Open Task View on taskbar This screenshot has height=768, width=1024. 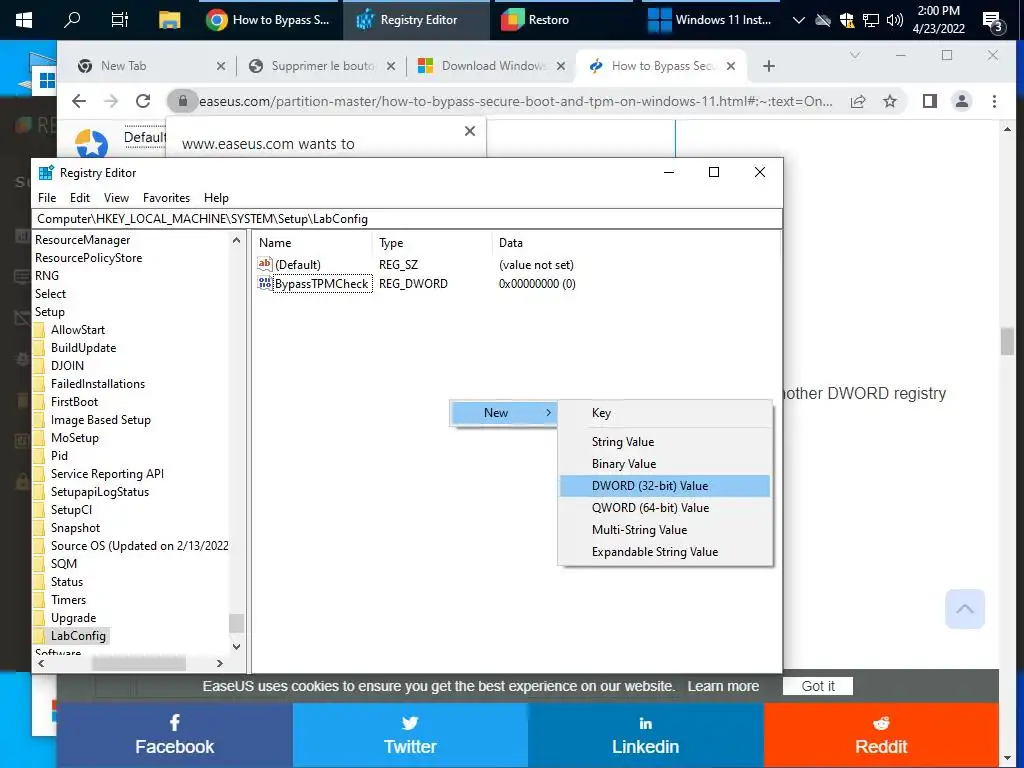pos(120,20)
